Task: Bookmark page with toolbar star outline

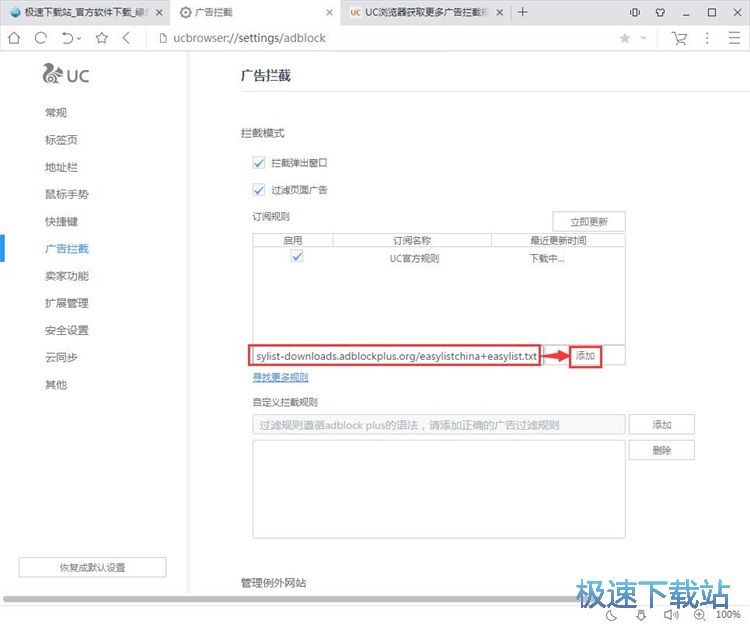Action: pos(101,38)
